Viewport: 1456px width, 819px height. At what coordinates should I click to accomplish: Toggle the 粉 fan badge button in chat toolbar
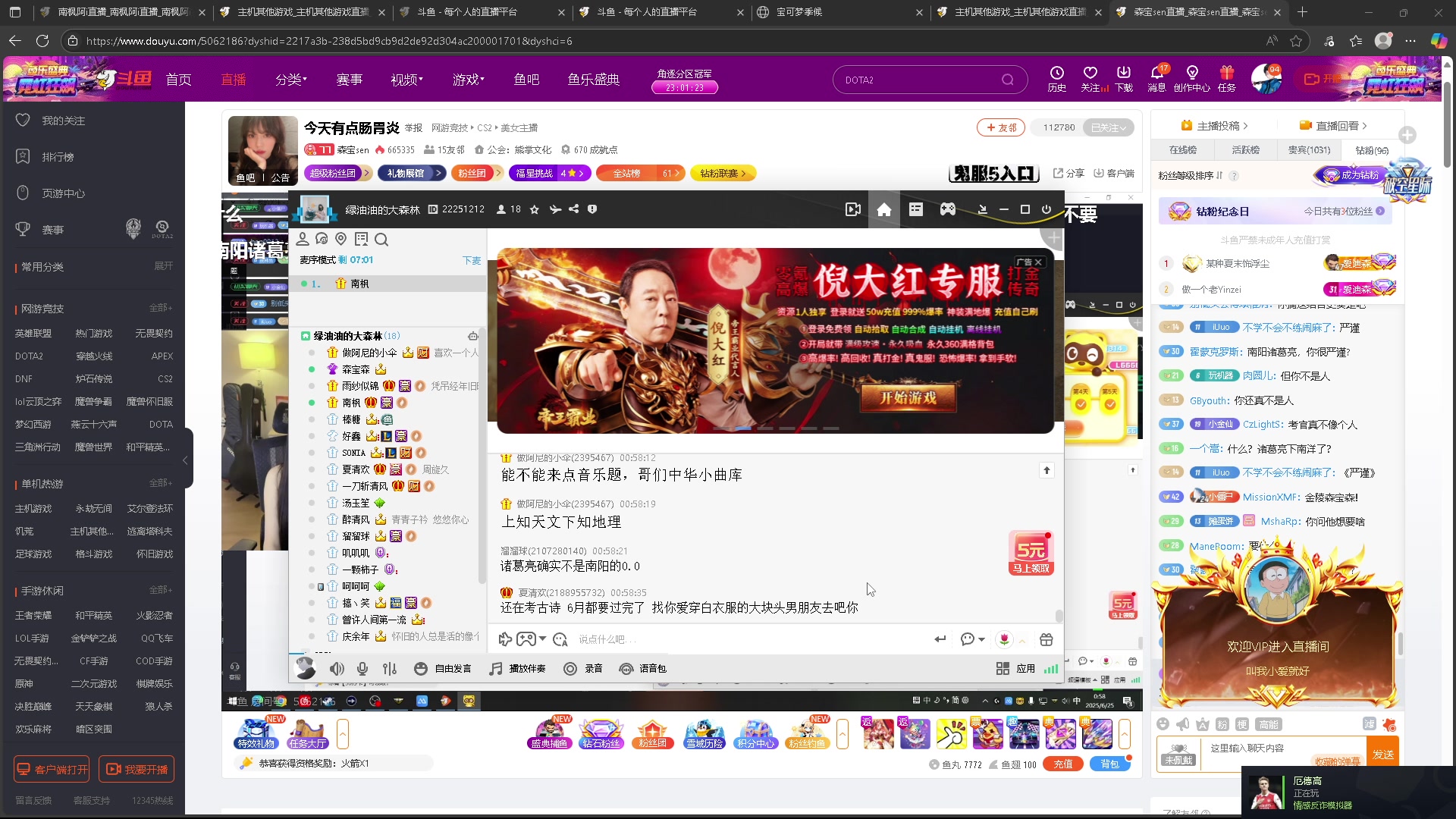[1222, 724]
